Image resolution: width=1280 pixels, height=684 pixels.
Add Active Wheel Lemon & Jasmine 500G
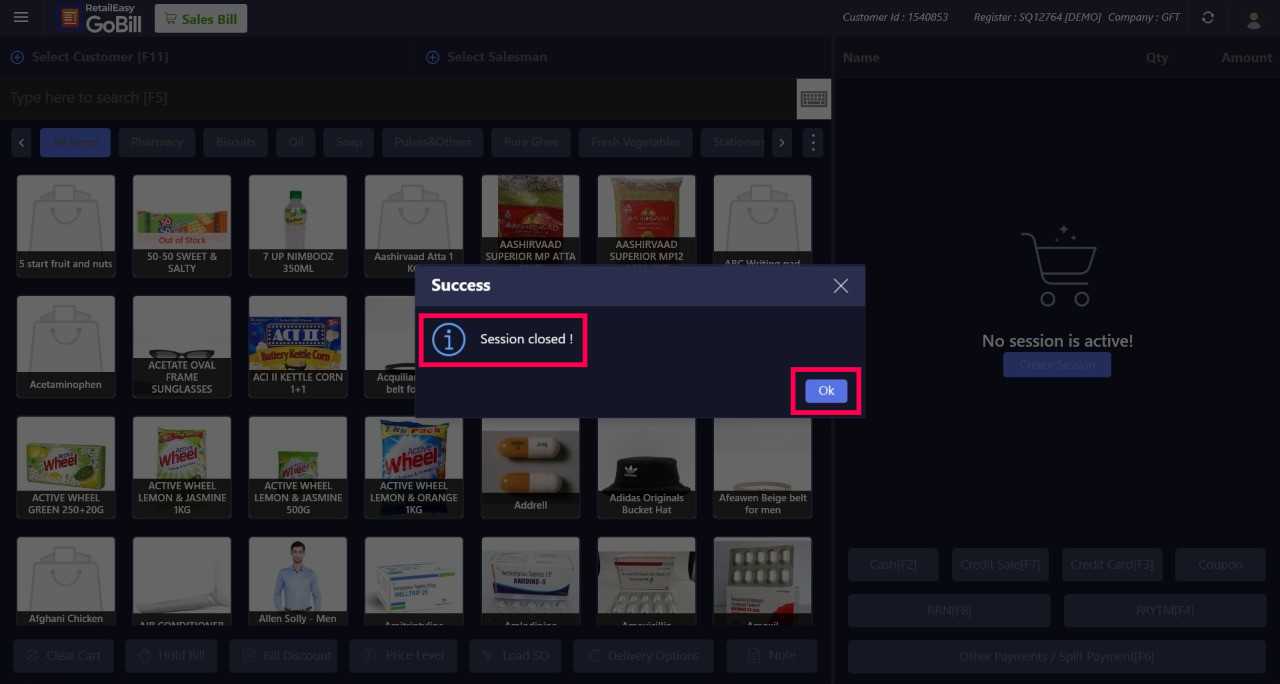point(298,467)
